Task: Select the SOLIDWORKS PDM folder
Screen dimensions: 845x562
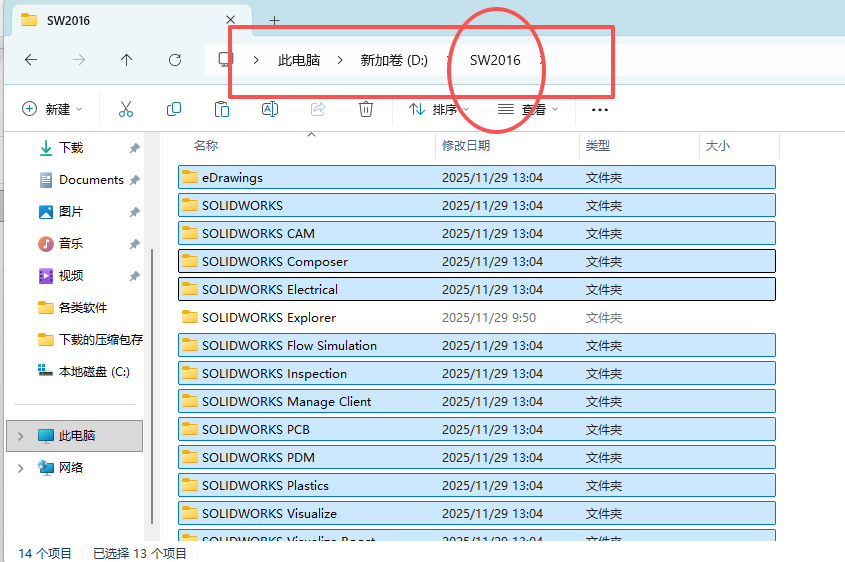Action: click(x=477, y=457)
